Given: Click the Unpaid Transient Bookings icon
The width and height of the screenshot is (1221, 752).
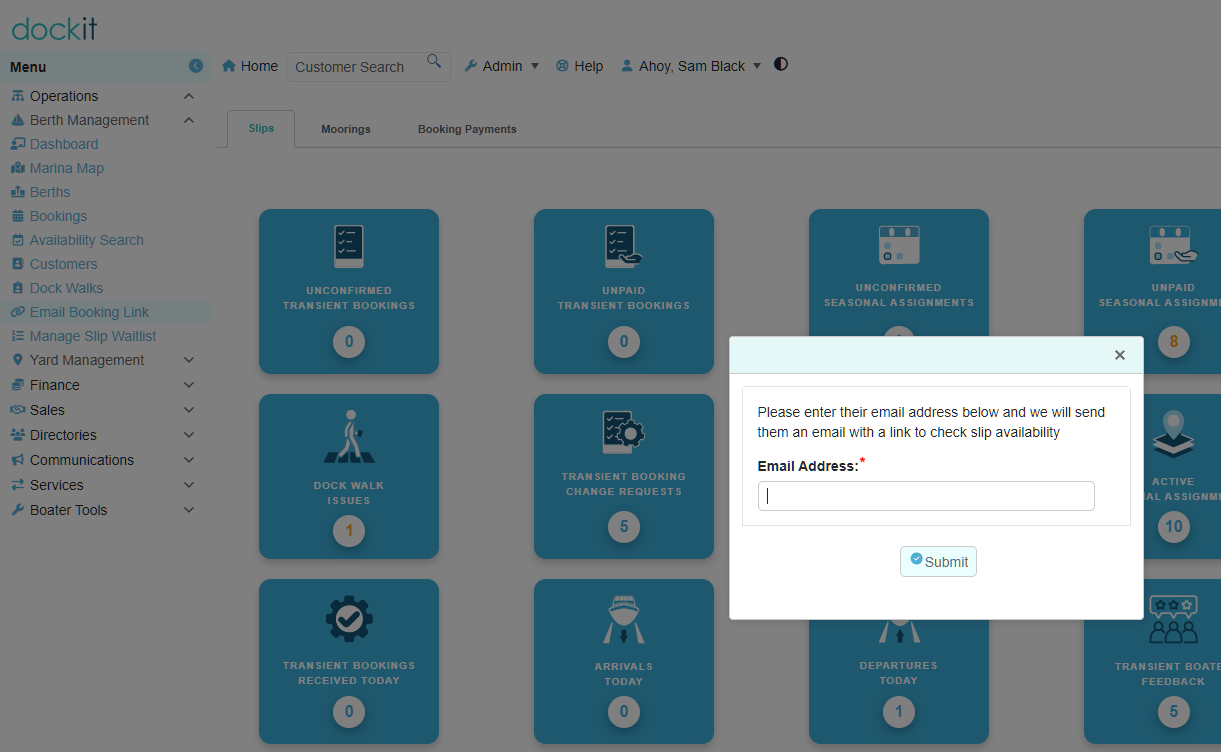Looking at the screenshot, I should [x=624, y=246].
